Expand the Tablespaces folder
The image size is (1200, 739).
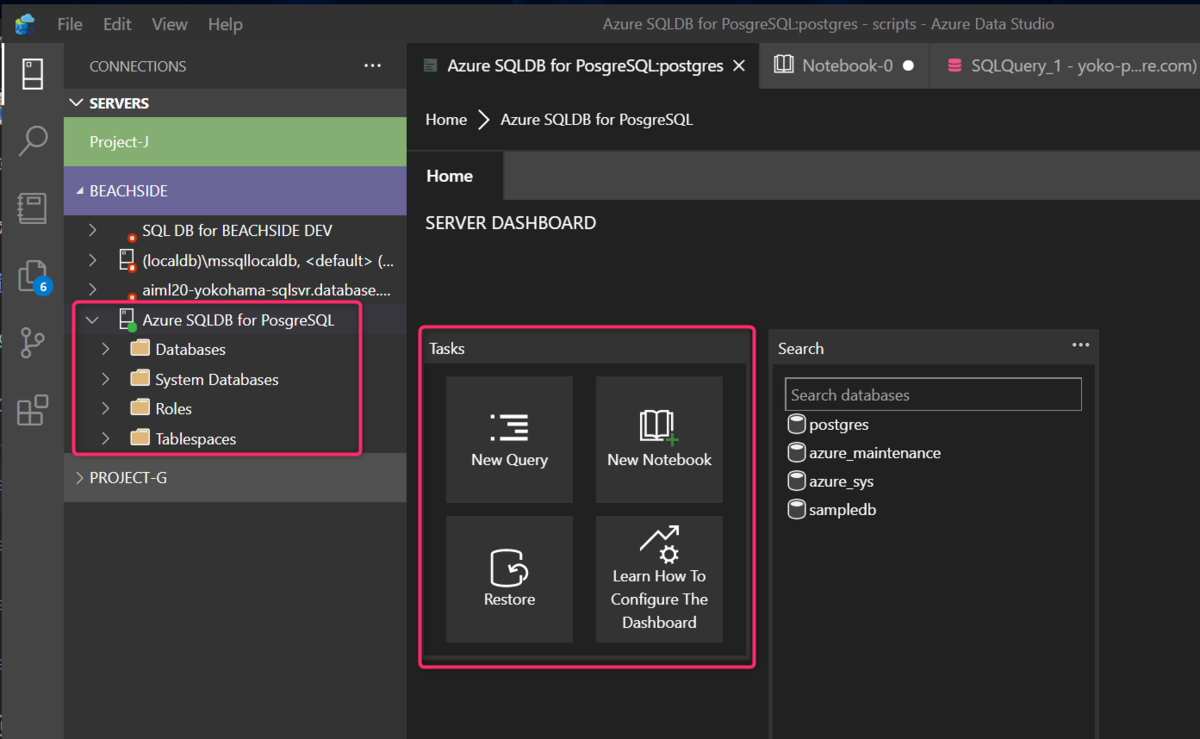click(x=106, y=438)
